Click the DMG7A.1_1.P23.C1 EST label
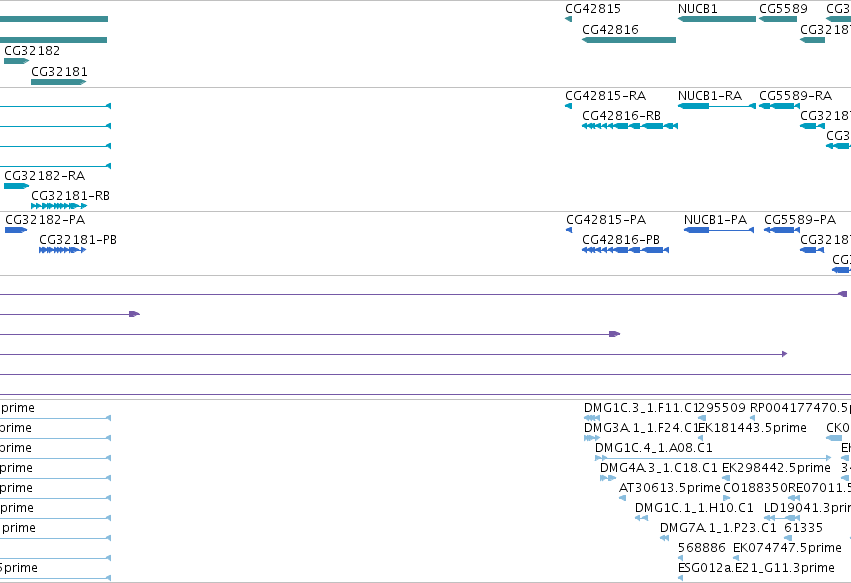 (718, 528)
